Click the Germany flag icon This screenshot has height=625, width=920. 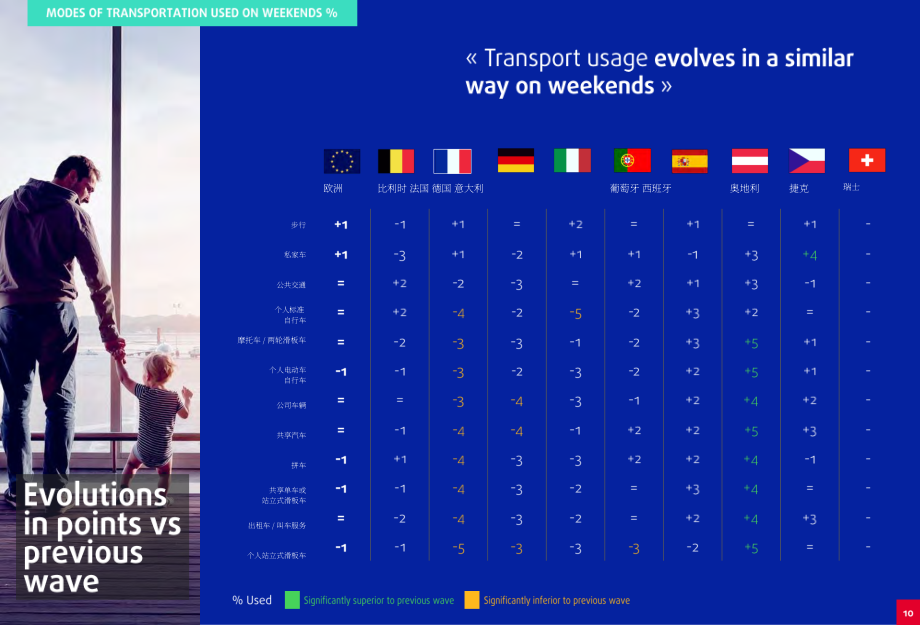coord(516,160)
